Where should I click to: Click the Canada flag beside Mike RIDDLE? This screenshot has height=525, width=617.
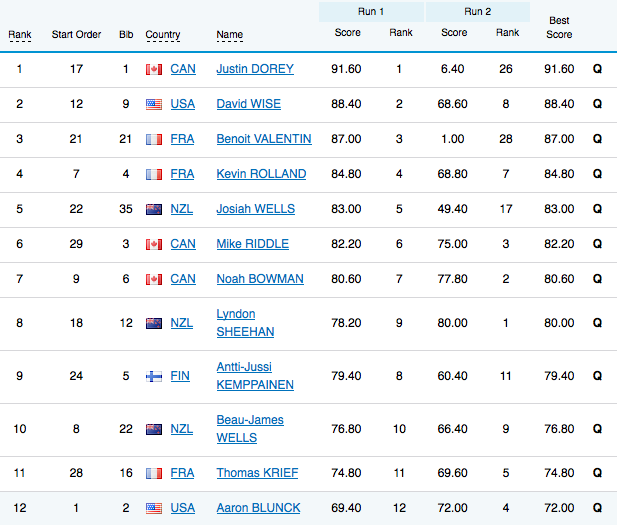tap(154, 244)
